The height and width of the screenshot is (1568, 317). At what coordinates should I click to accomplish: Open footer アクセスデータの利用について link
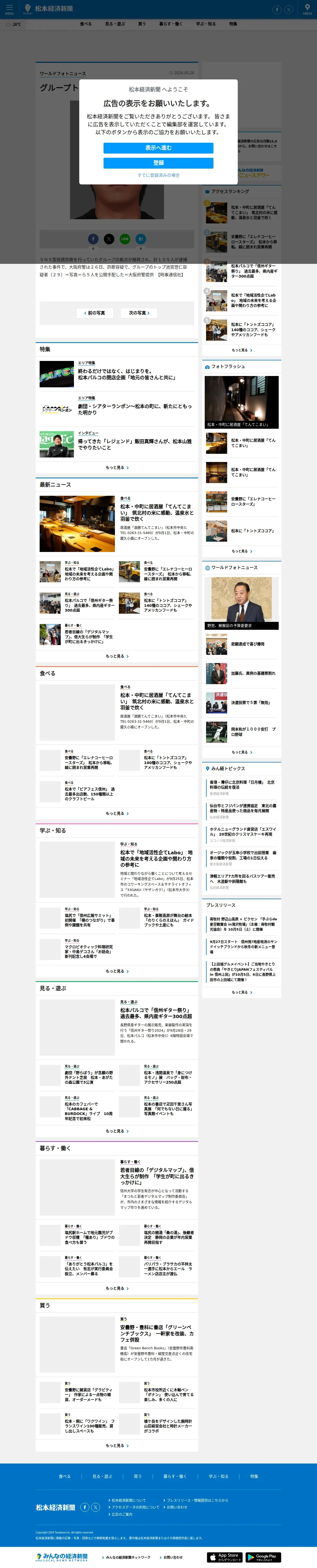click(x=135, y=1507)
